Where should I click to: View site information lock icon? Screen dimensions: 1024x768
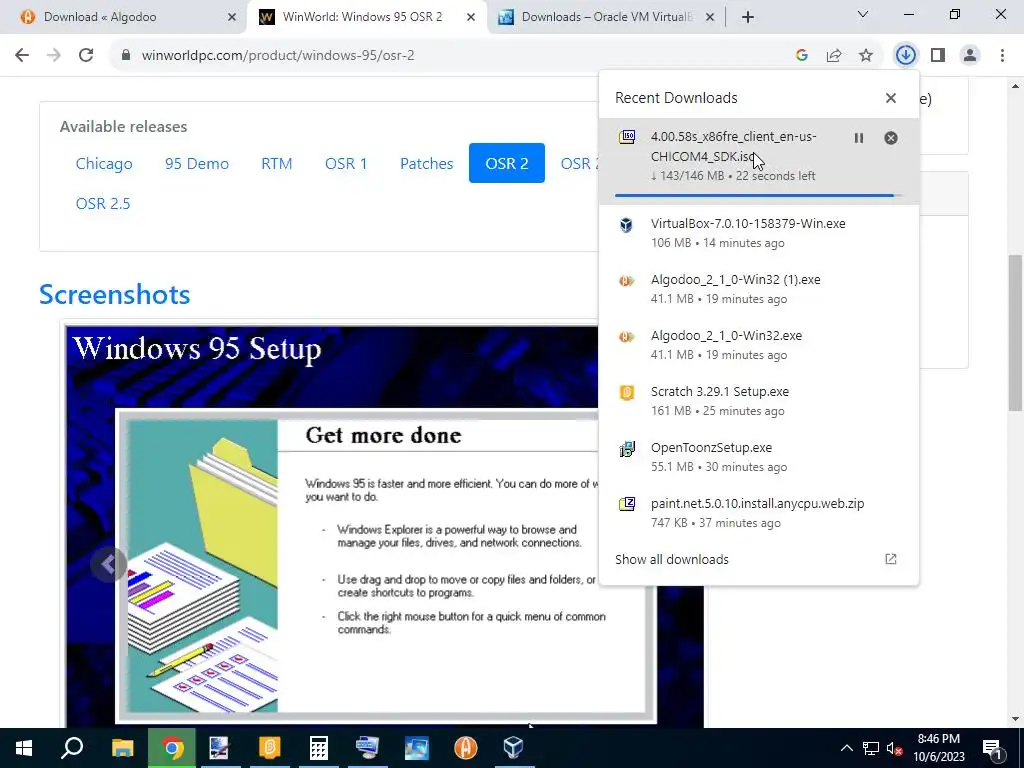click(x=126, y=56)
